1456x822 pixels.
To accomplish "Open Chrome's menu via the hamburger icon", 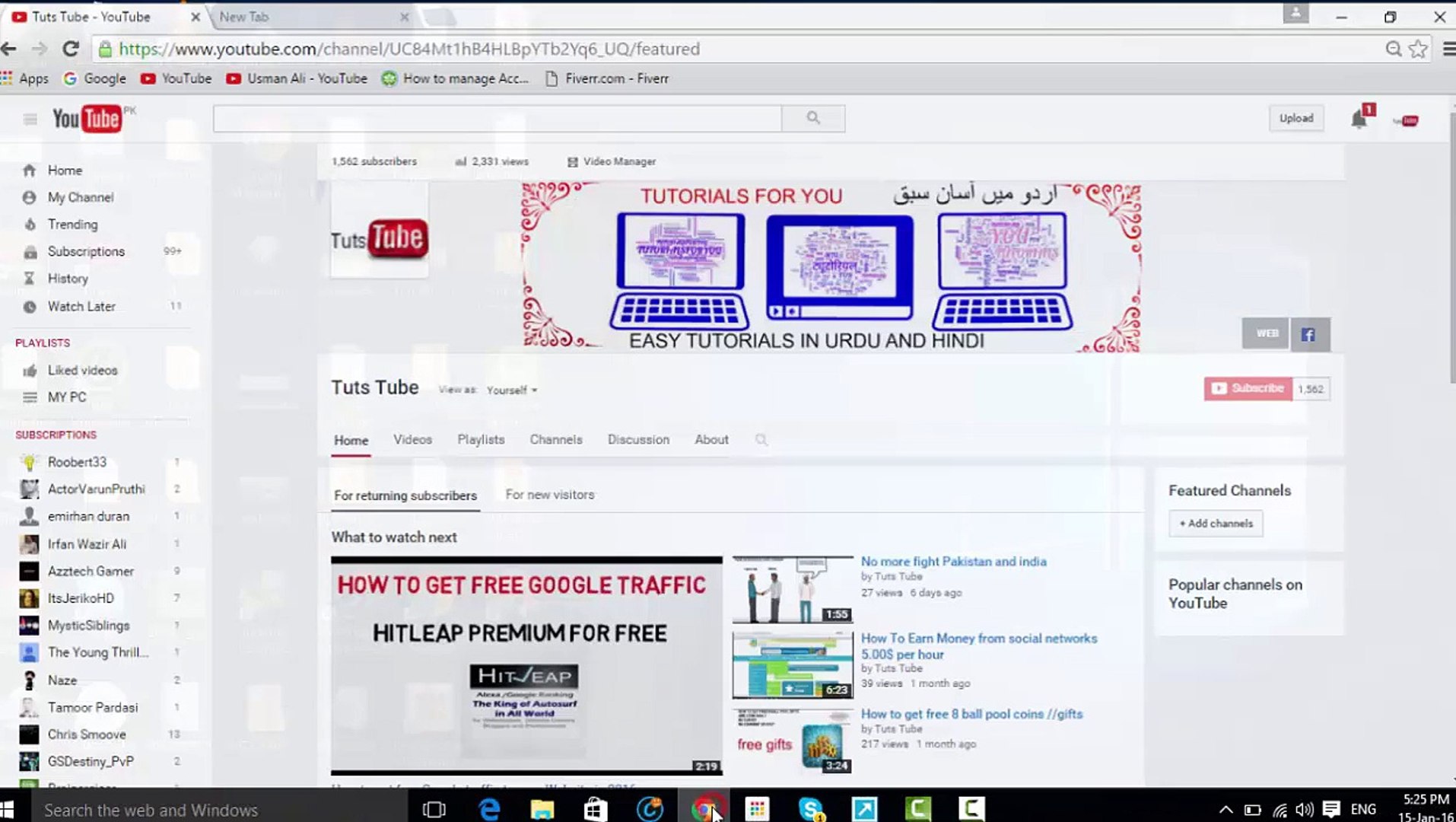I will [1445, 48].
